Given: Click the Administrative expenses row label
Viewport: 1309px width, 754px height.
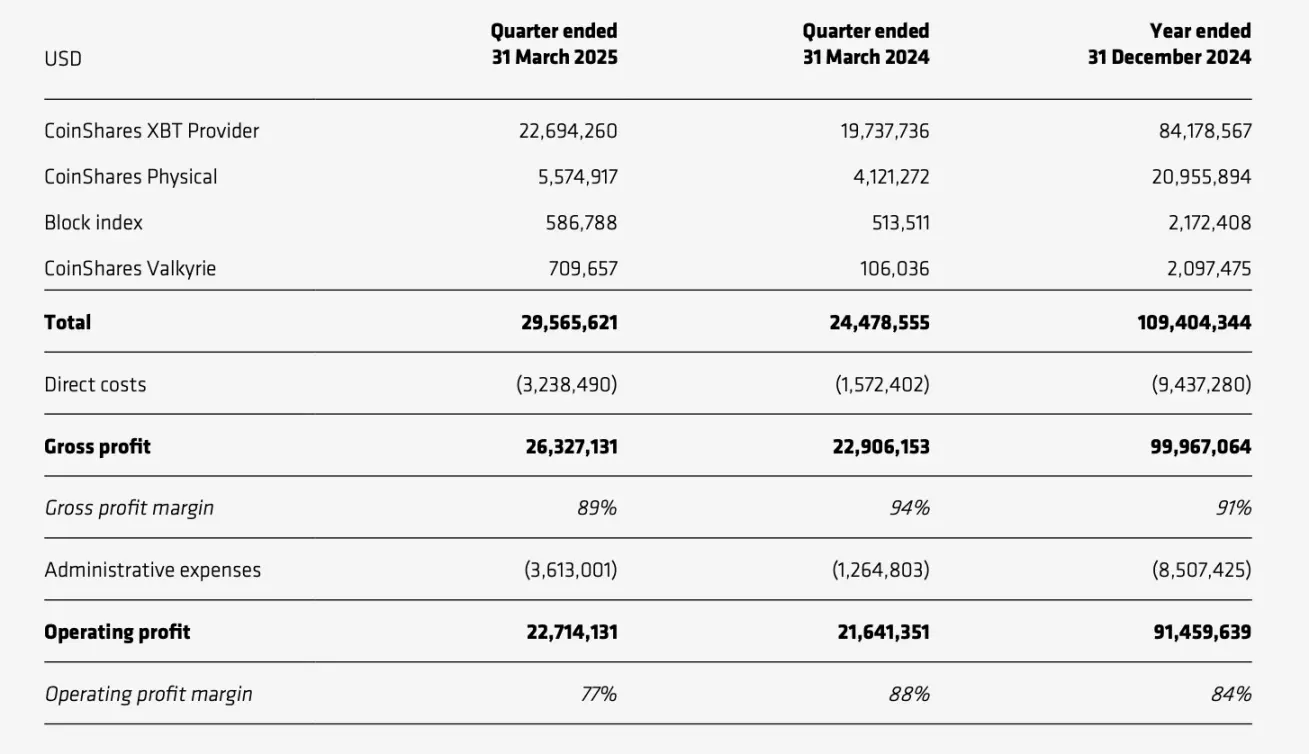Looking at the screenshot, I should (x=152, y=570).
